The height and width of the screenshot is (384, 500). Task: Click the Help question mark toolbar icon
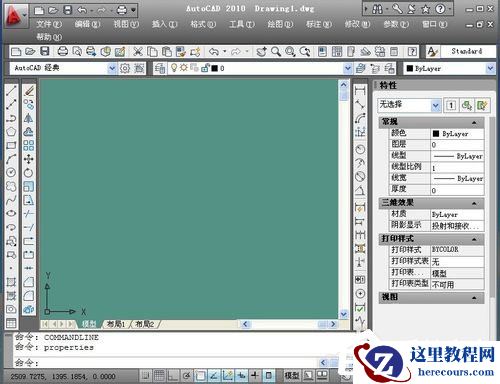coord(412,51)
